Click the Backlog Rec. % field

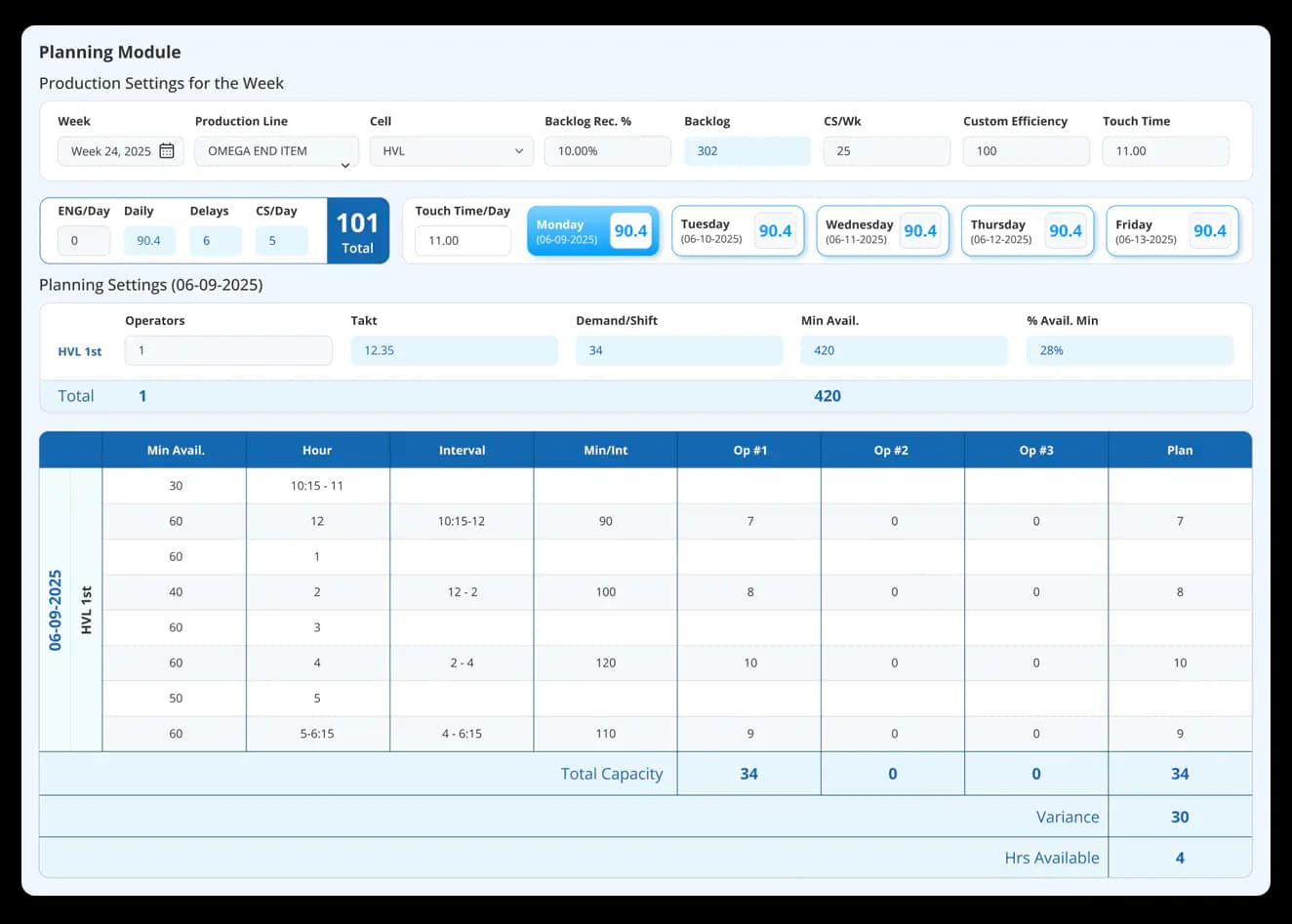pyautogui.click(x=607, y=151)
